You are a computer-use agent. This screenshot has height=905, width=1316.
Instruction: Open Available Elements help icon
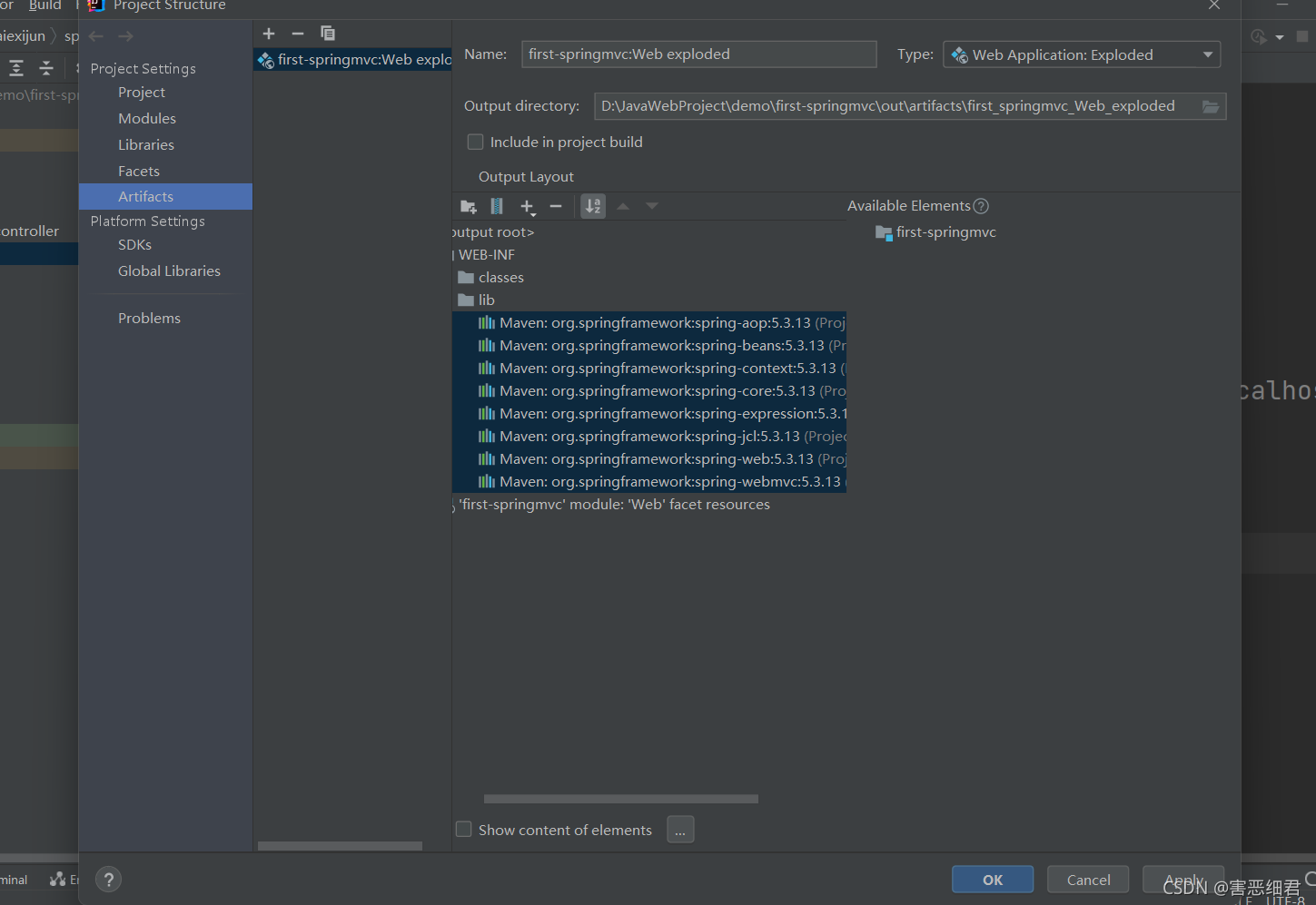(x=981, y=206)
